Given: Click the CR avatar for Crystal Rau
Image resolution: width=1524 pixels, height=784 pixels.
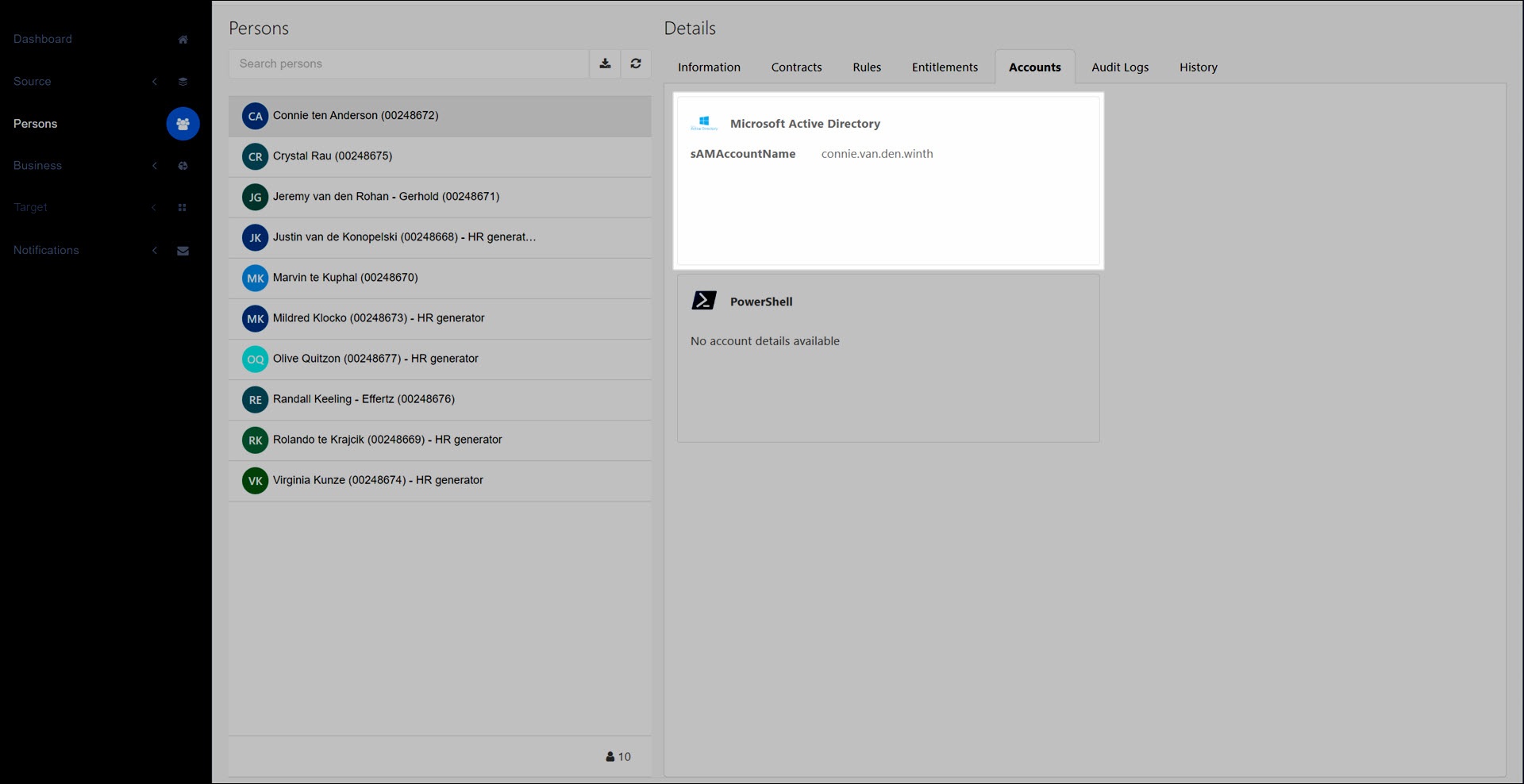Looking at the screenshot, I should pyautogui.click(x=255, y=156).
